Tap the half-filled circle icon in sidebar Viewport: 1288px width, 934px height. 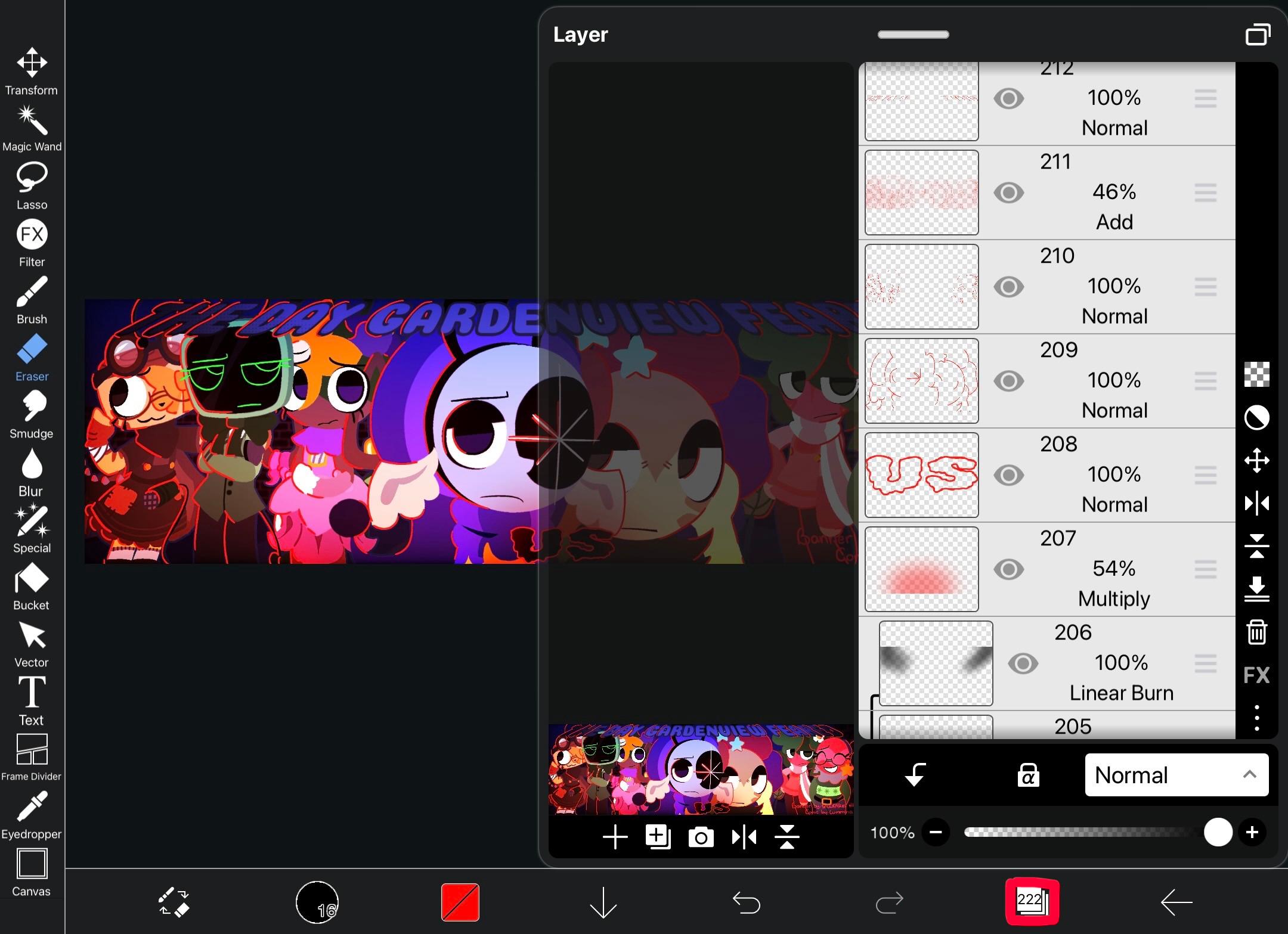[x=1256, y=417]
